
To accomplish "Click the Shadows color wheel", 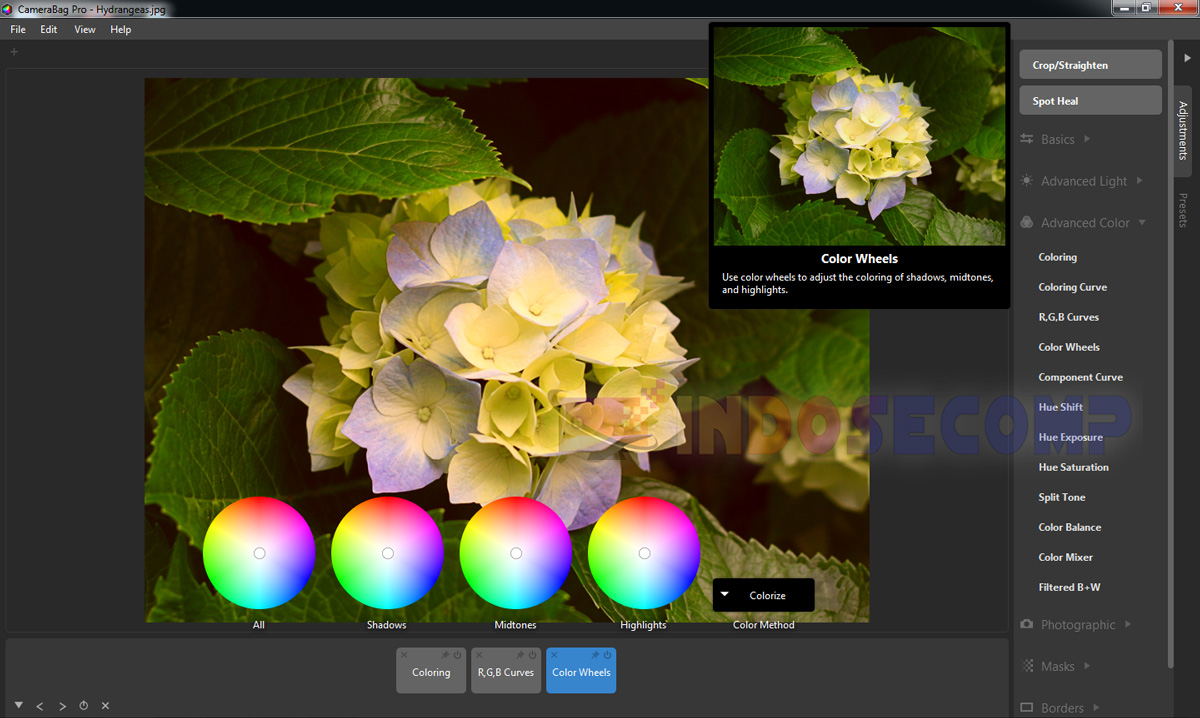I will pyautogui.click(x=387, y=552).
